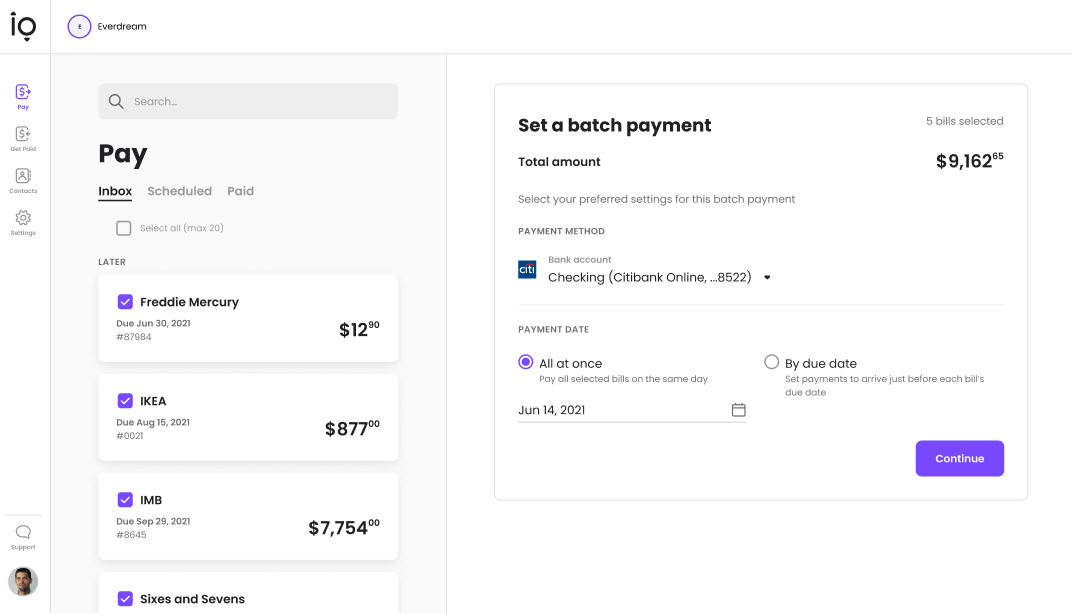Click Due Jun 30, 2021 text
The image size is (1072, 613).
pyautogui.click(x=153, y=323)
